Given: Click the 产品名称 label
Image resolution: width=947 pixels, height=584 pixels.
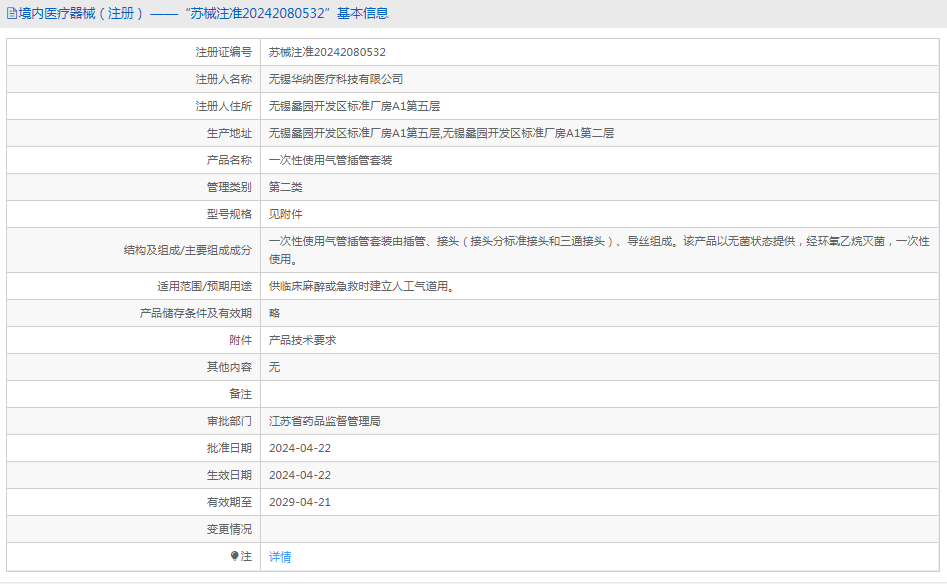Looking at the screenshot, I should click(229, 160).
